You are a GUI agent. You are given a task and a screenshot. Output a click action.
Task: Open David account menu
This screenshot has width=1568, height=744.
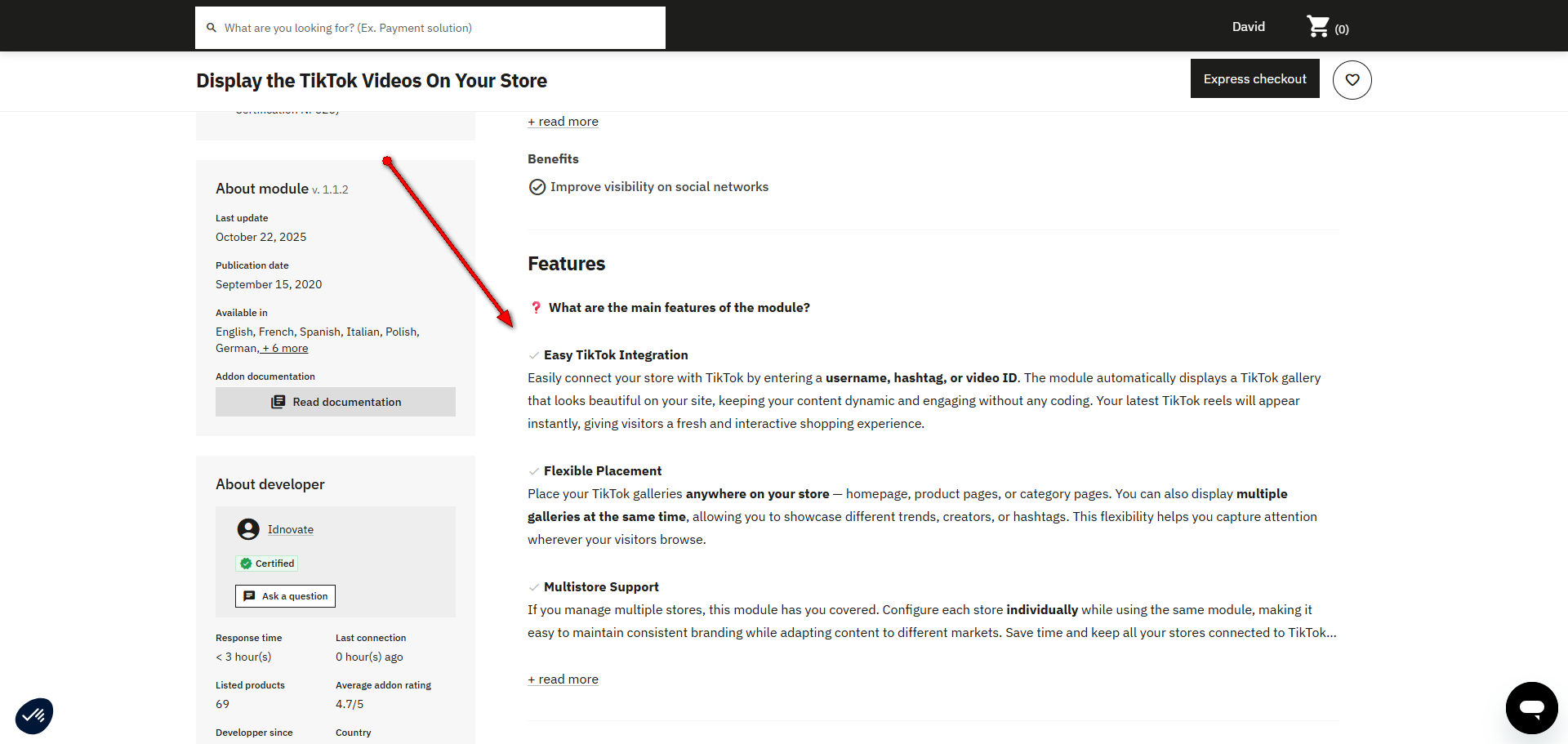(1249, 27)
